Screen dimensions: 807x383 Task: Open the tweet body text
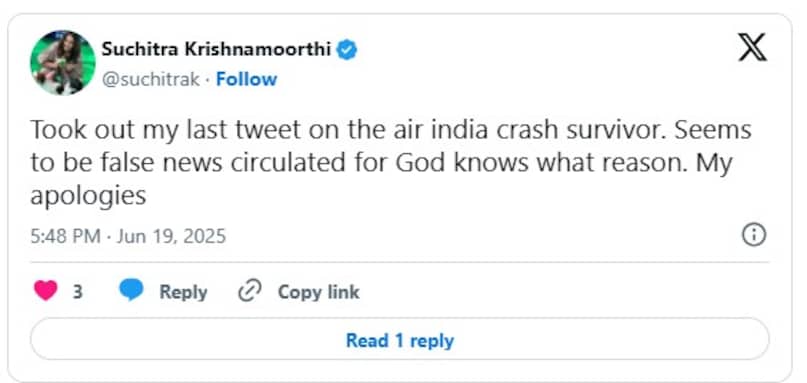(x=391, y=163)
